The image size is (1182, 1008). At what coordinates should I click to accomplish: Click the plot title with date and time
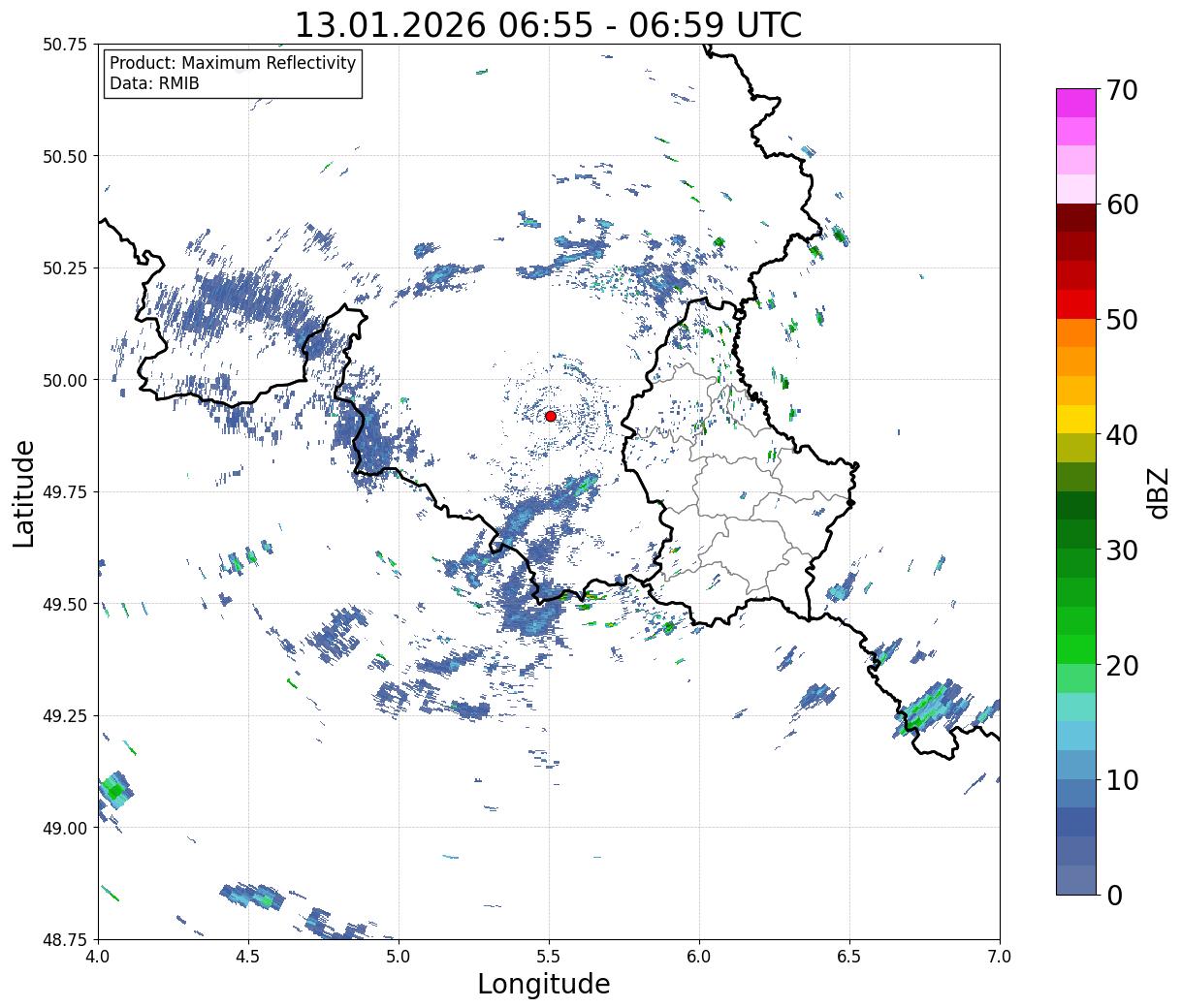coord(548,24)
